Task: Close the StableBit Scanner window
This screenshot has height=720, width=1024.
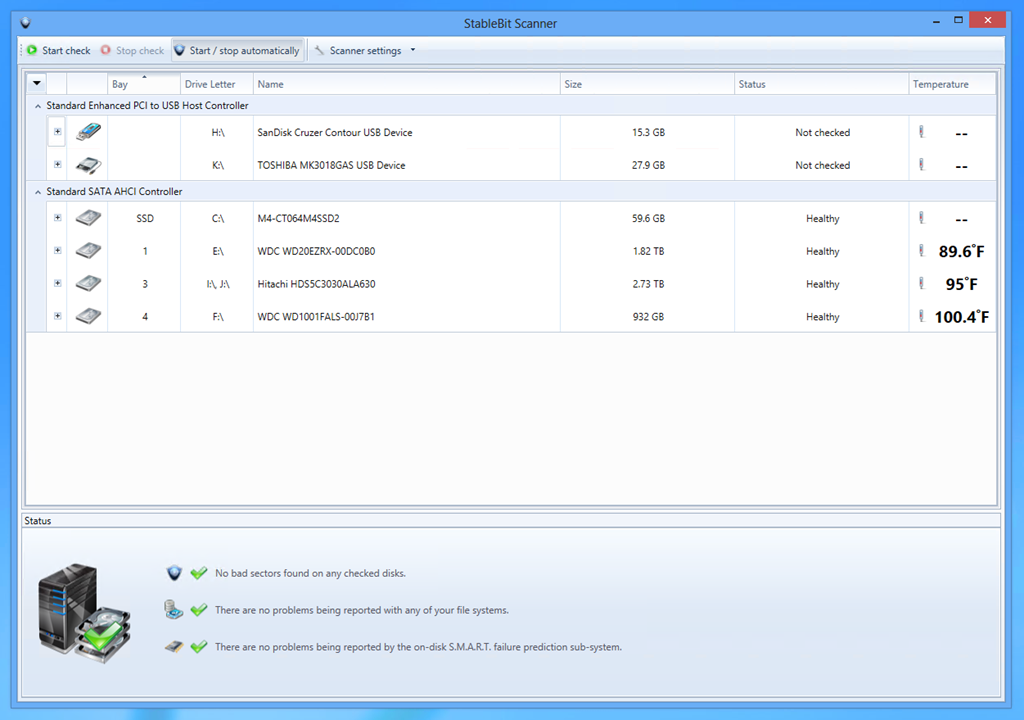Action: pos(987,20)
